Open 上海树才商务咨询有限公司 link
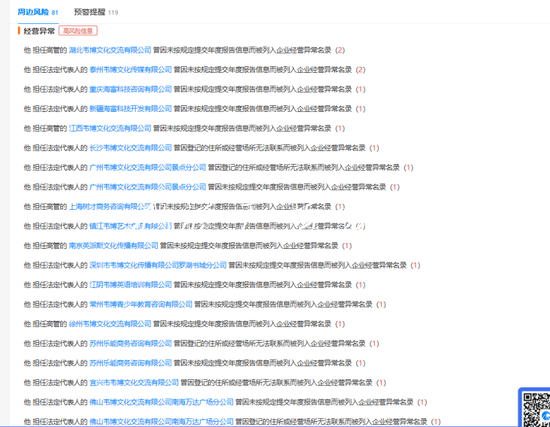 click(110, 207)
